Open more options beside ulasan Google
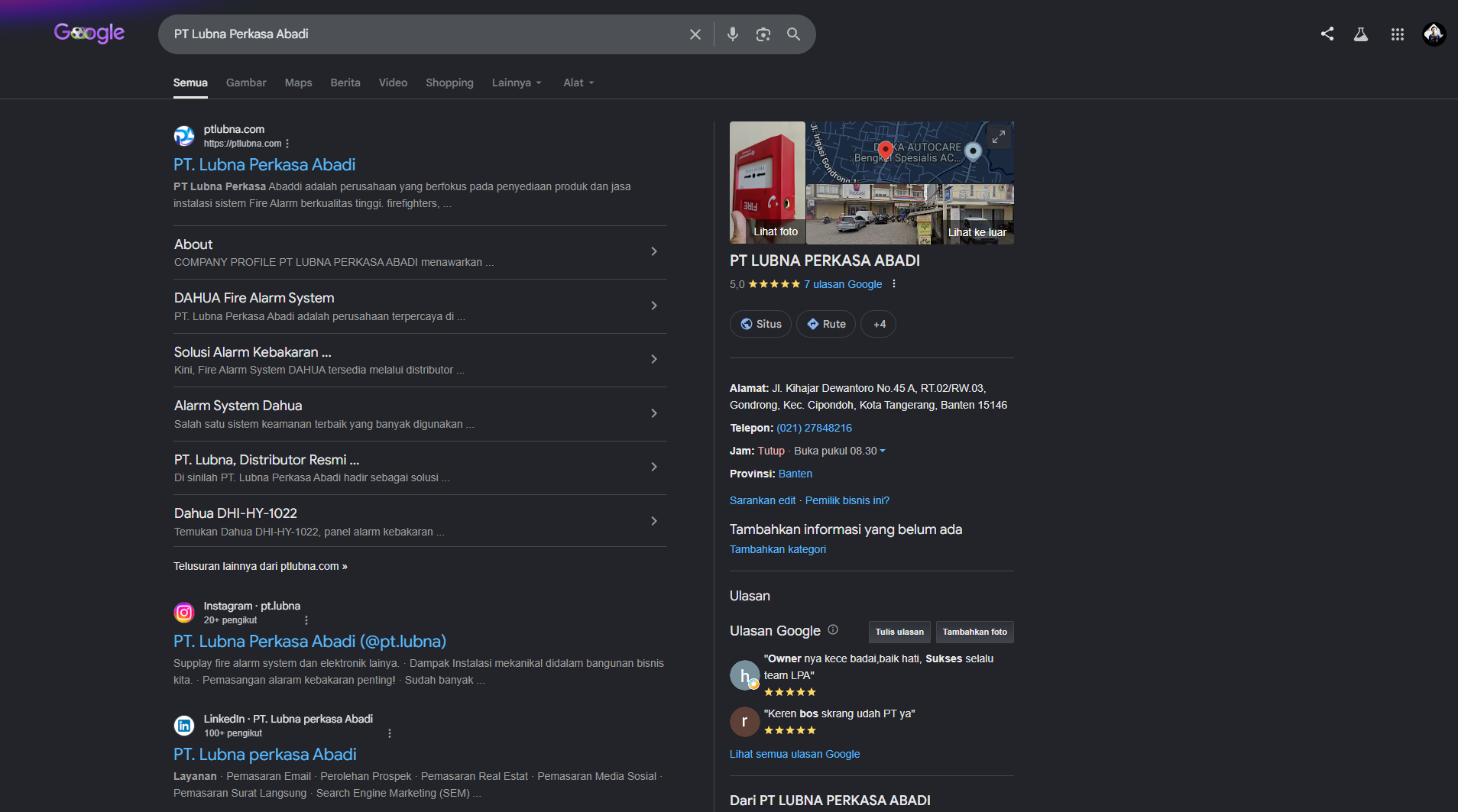This screenshot has width=1458, height=812. (x=894, y=284)
